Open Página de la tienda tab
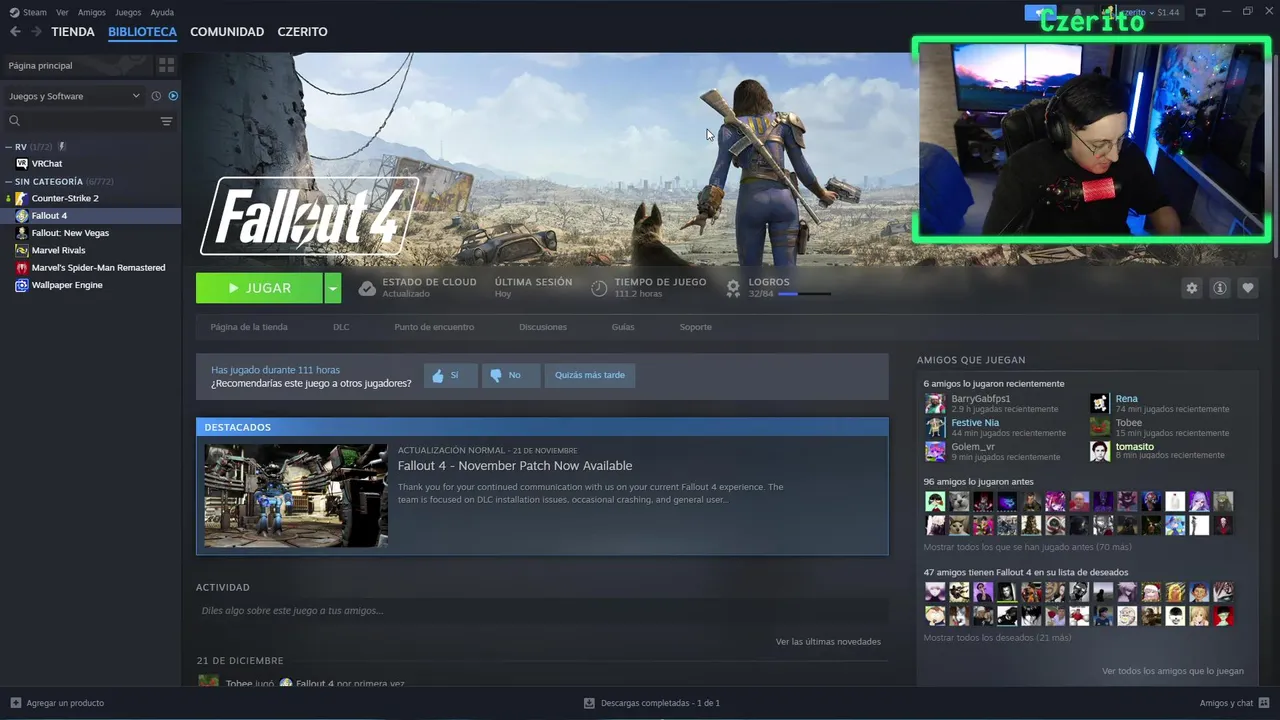1280x720 pixels. [249, 327]
